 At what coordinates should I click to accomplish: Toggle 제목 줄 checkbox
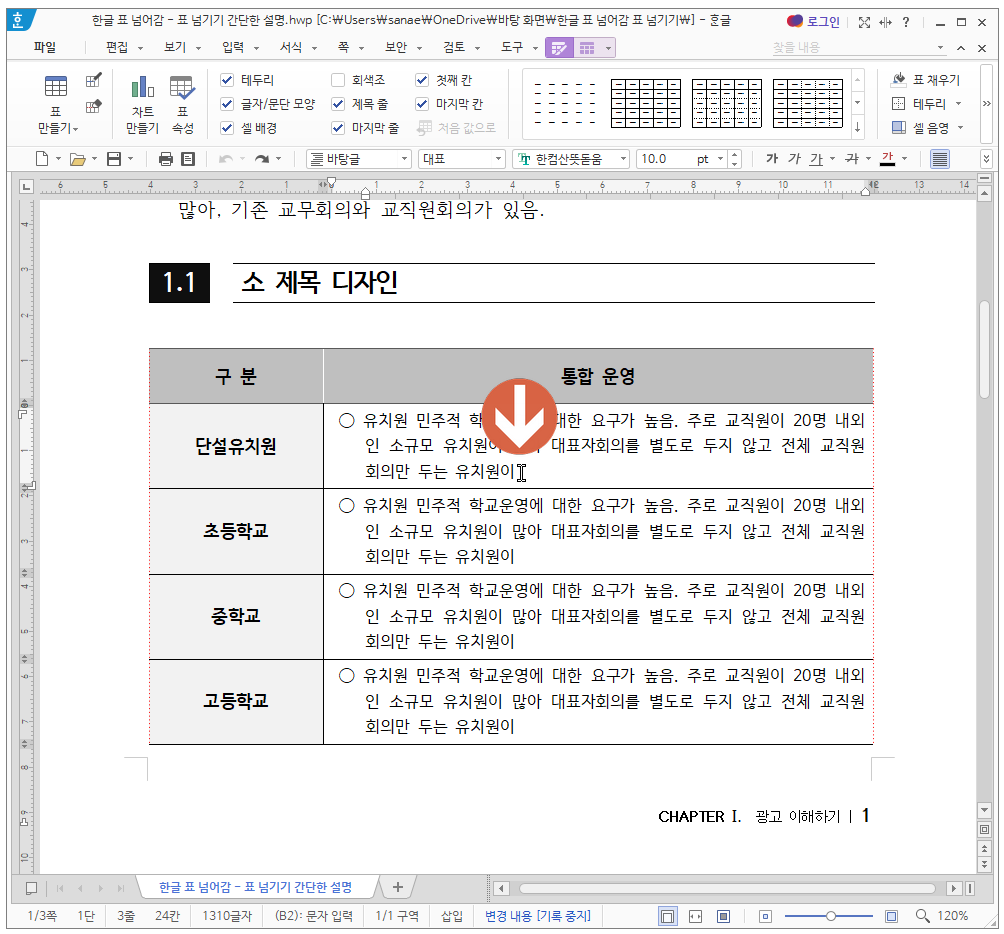tap(338, 104)
